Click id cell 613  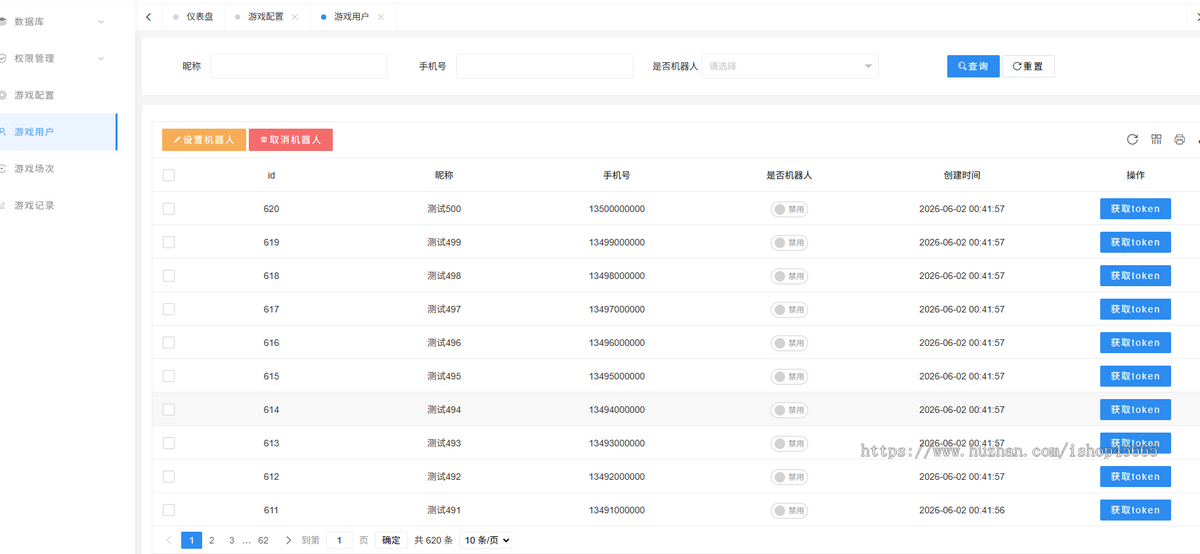[x=272, y=443]
